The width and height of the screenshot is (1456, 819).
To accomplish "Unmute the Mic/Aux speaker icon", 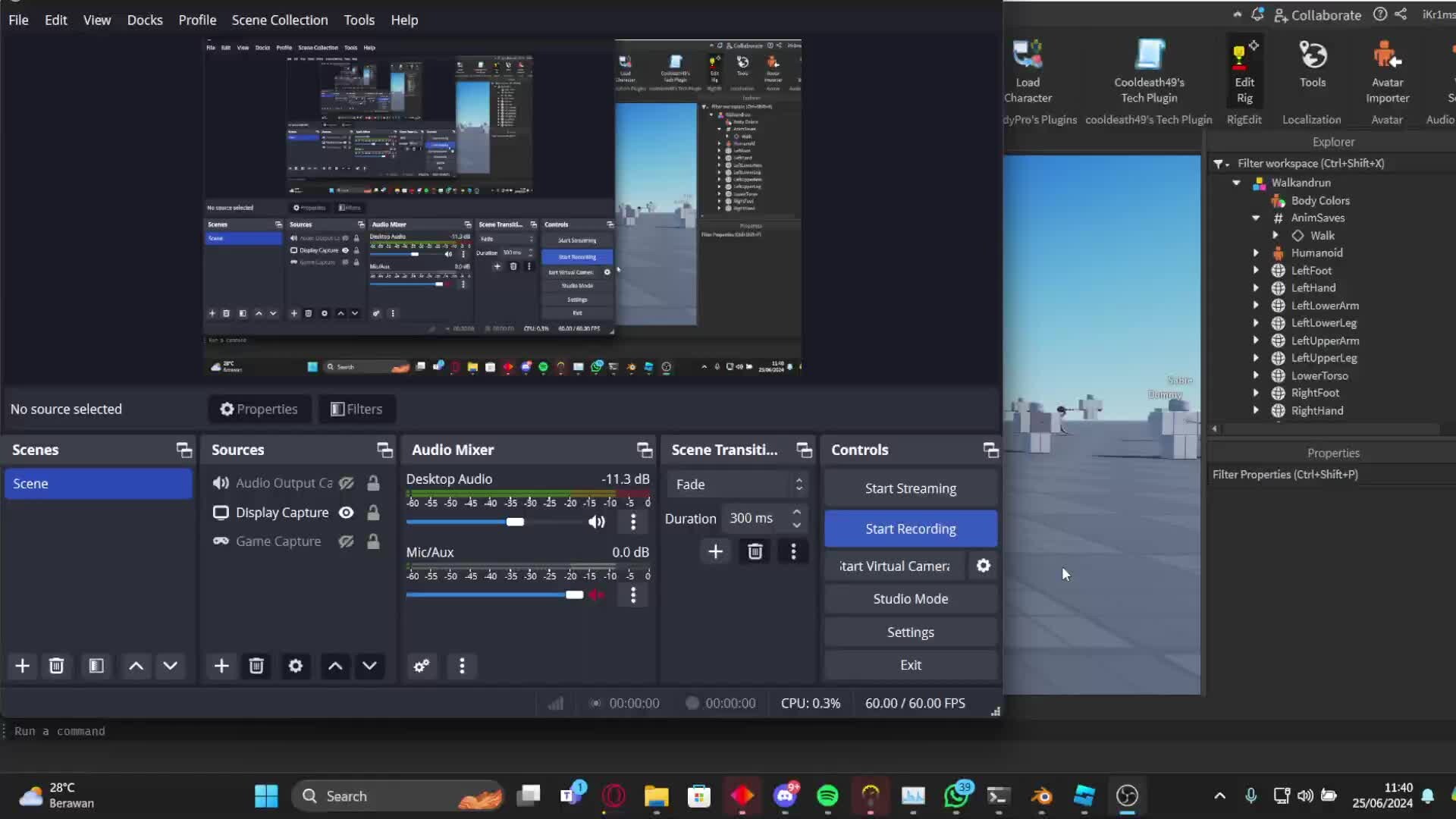I will (597, 595).
